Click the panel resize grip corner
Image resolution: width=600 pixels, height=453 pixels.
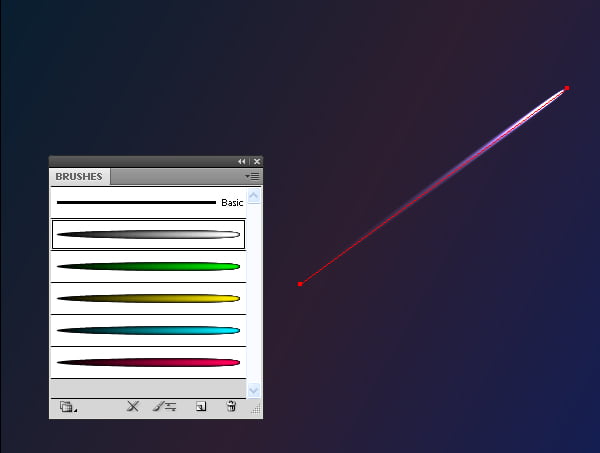[x=256, y=409]
